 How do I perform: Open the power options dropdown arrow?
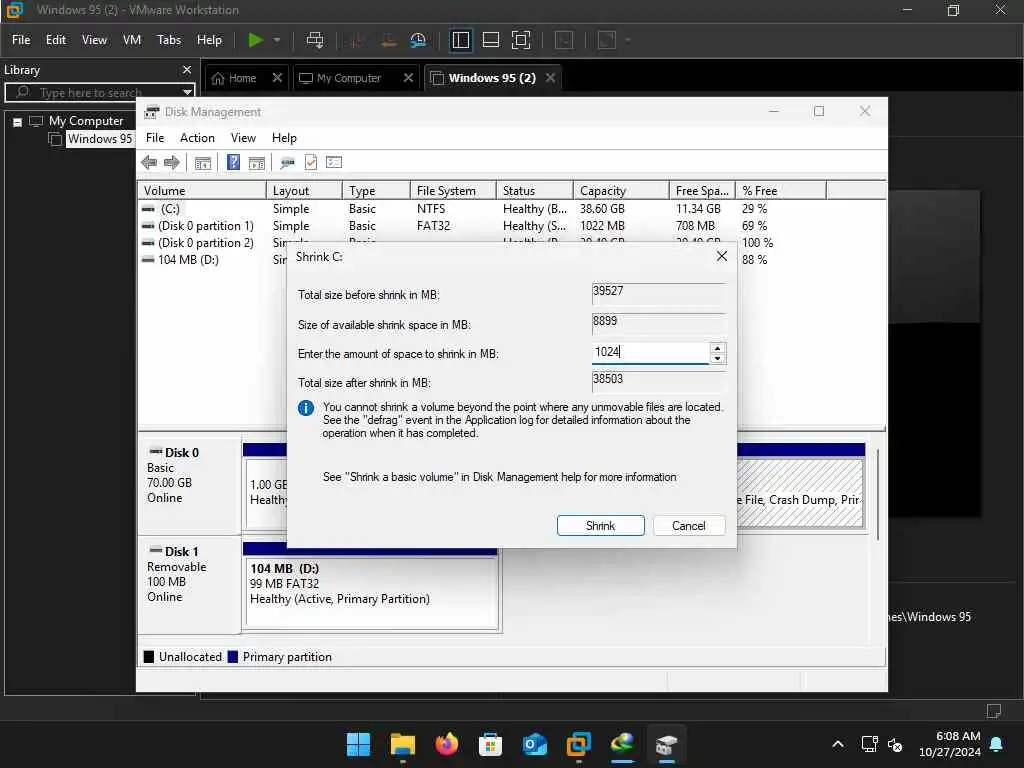pyautogui.click(x=277, y=40)
